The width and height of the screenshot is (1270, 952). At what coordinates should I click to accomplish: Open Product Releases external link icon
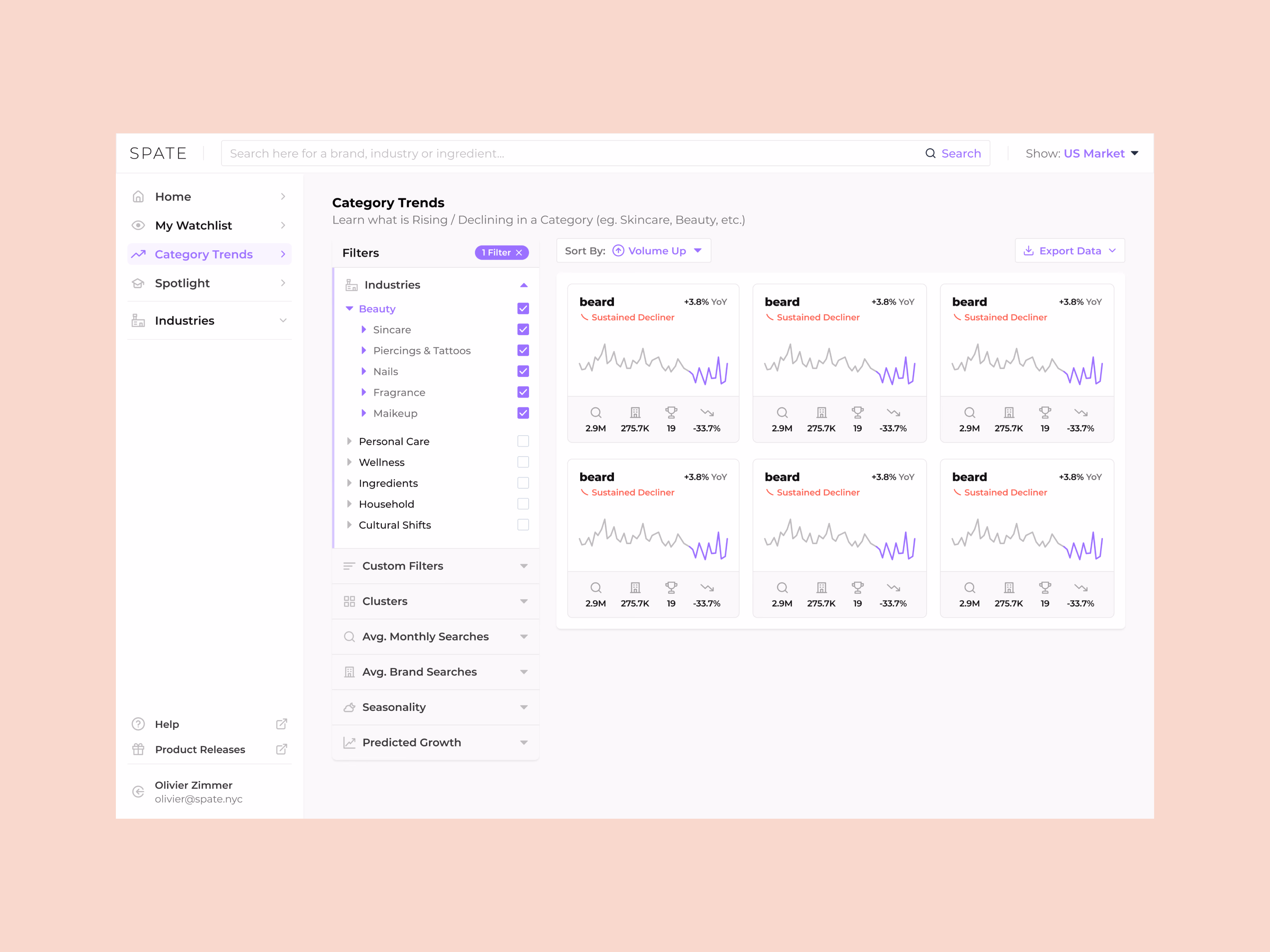[x=281, y=749]
